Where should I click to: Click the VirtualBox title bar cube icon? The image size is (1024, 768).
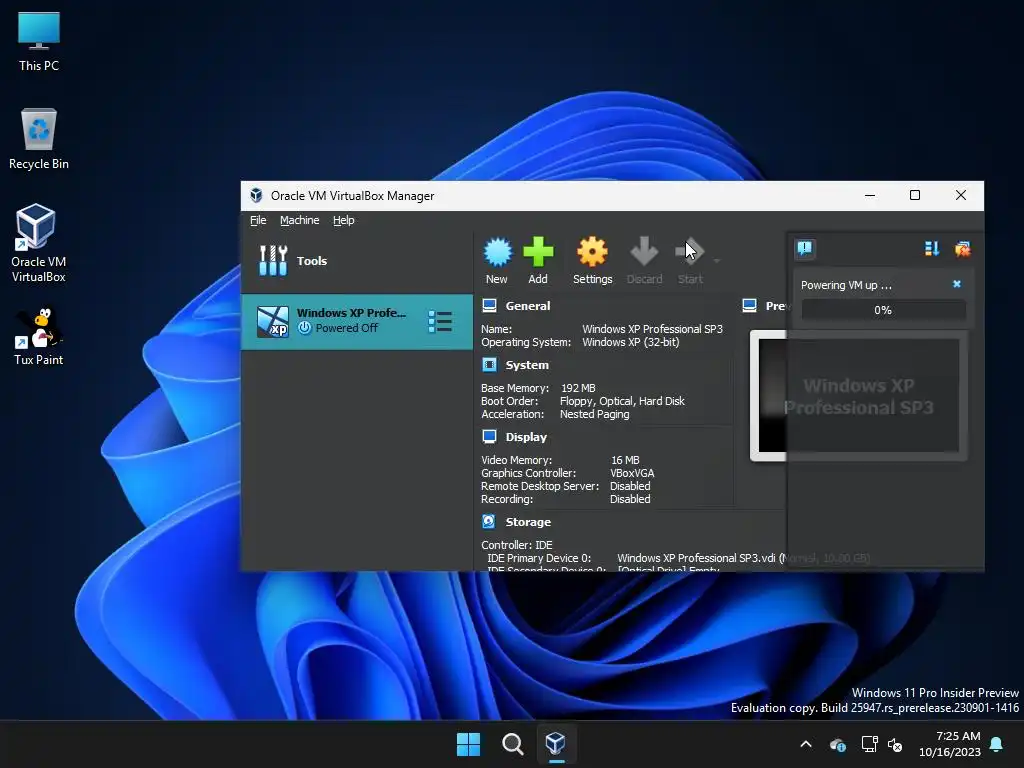tap(256, 195)
